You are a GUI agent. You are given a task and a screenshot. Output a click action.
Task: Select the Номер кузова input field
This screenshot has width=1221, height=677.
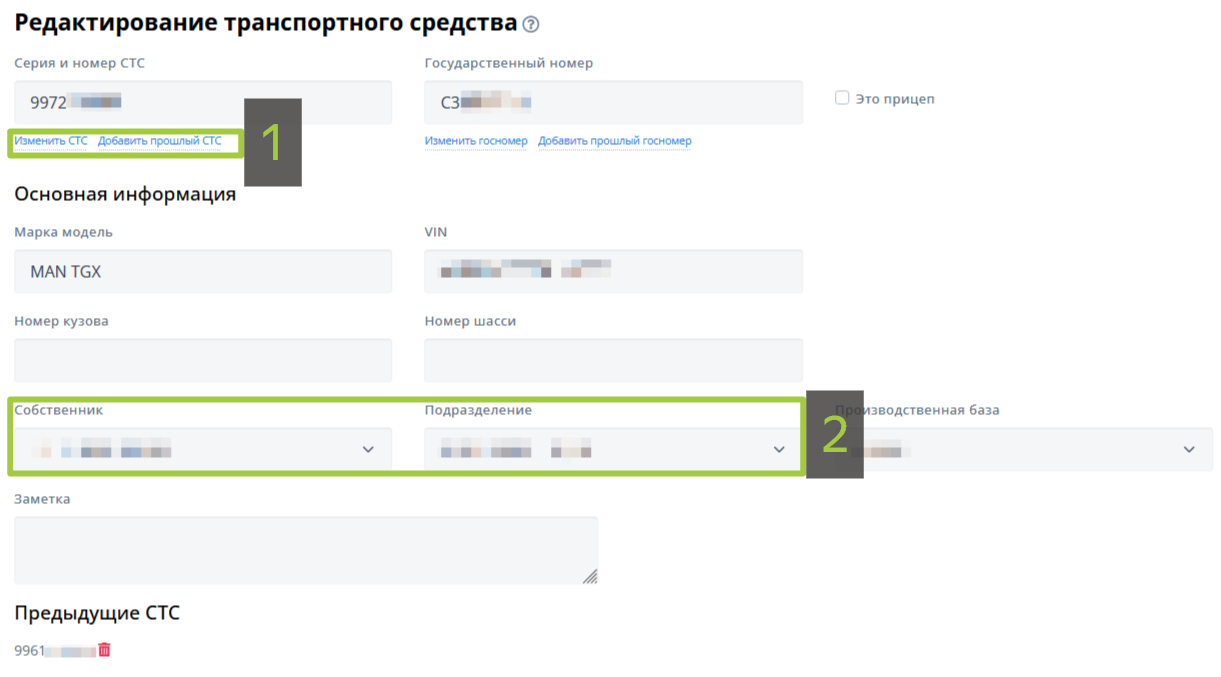203,360
